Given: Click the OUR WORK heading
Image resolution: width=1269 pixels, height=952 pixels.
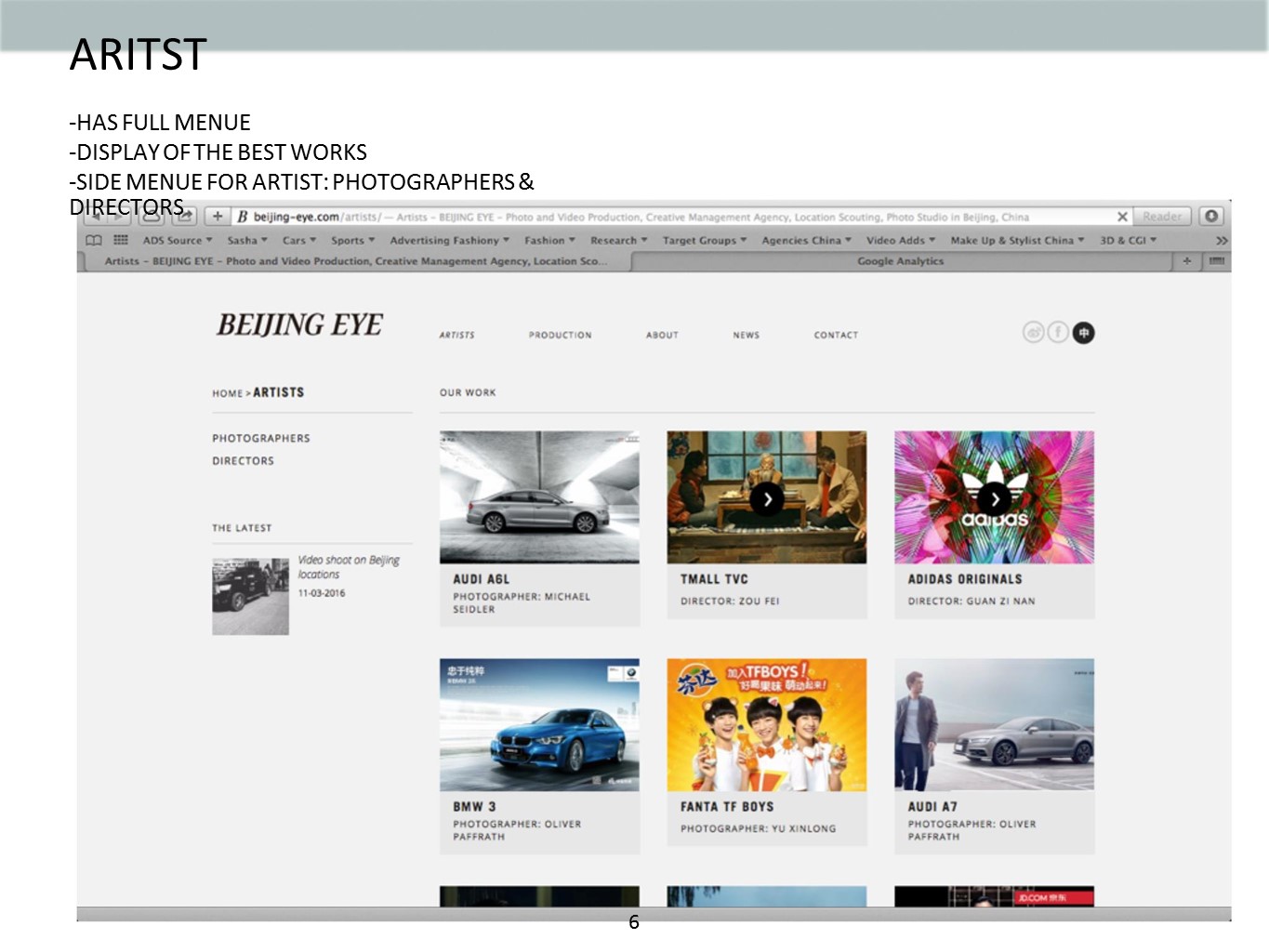Looking at the screenshot, I should click(468, 392).
